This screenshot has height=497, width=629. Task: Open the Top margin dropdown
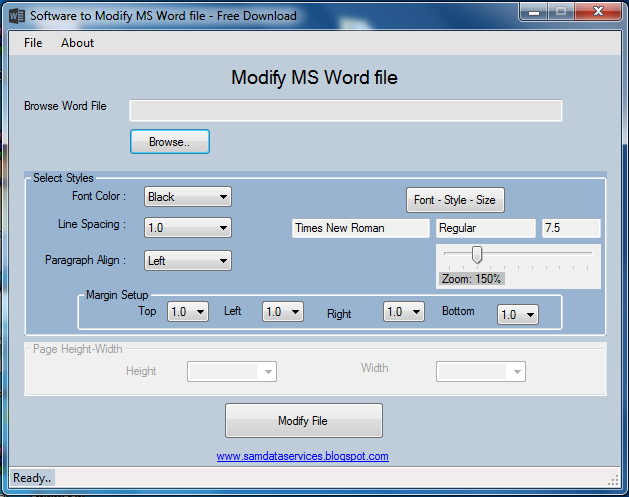pos(188,312)
